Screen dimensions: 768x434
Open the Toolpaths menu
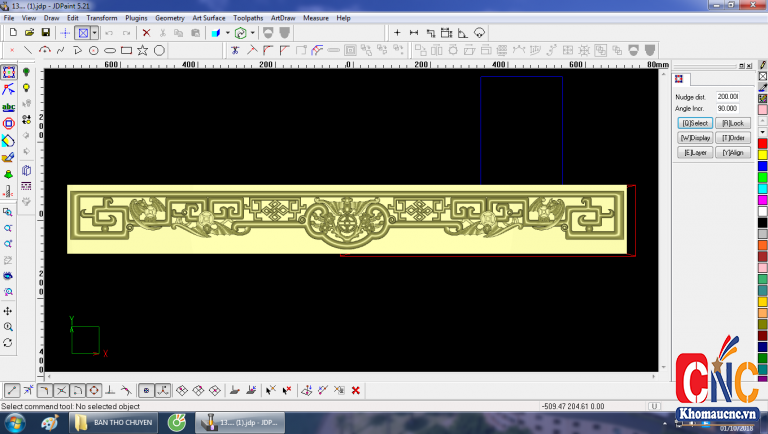(249, 18)
